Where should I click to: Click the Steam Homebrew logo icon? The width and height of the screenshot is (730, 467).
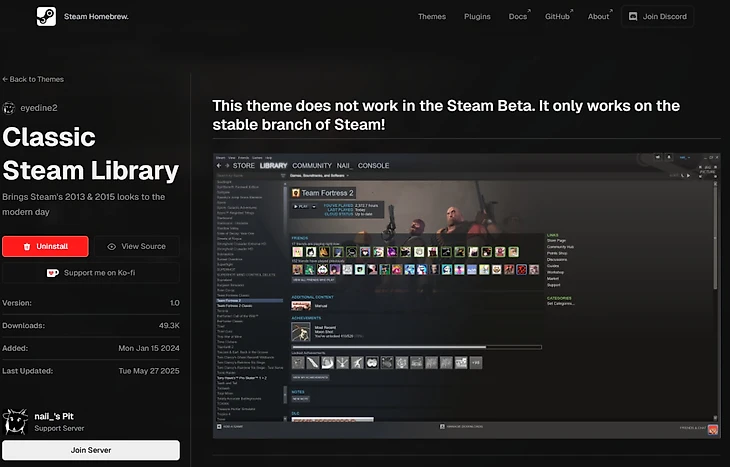[46, 16]
